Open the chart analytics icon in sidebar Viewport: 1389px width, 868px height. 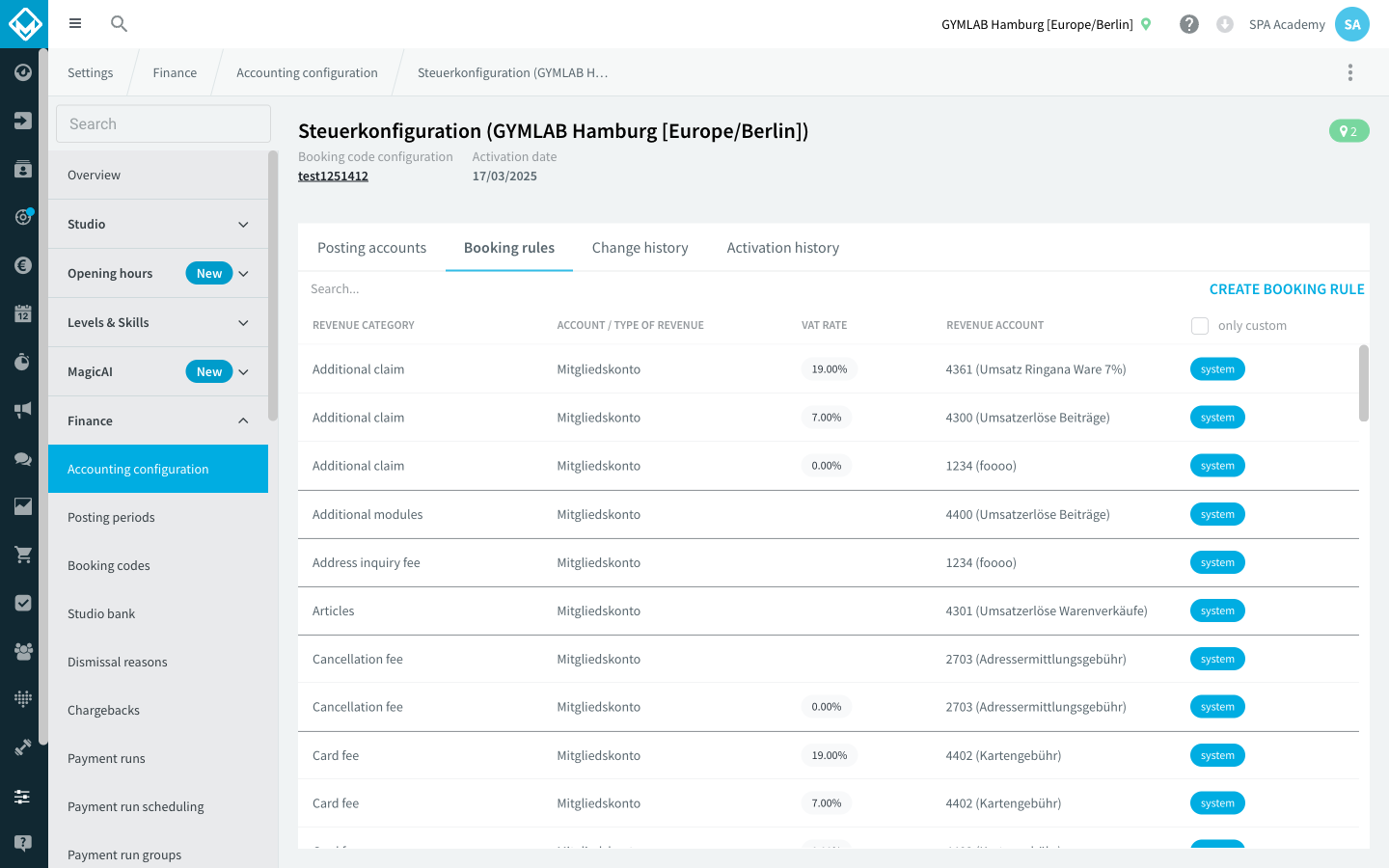23,506
